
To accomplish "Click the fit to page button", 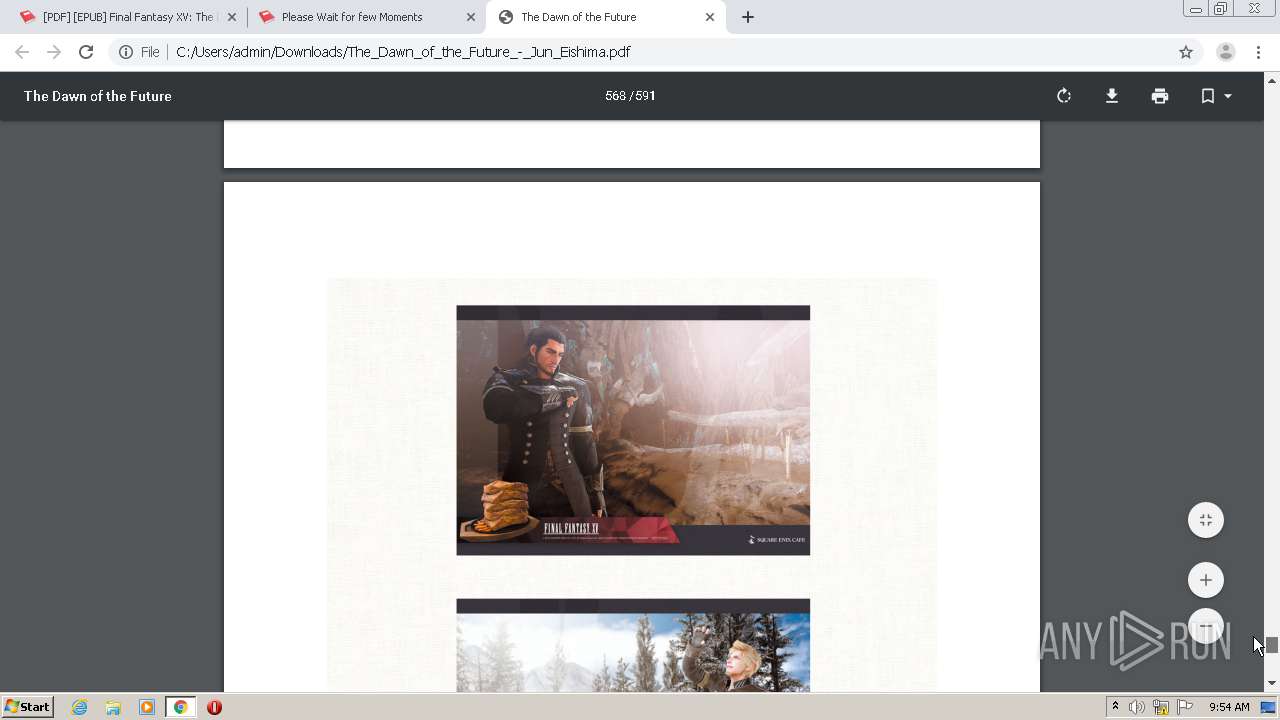I will point(1206,520).
